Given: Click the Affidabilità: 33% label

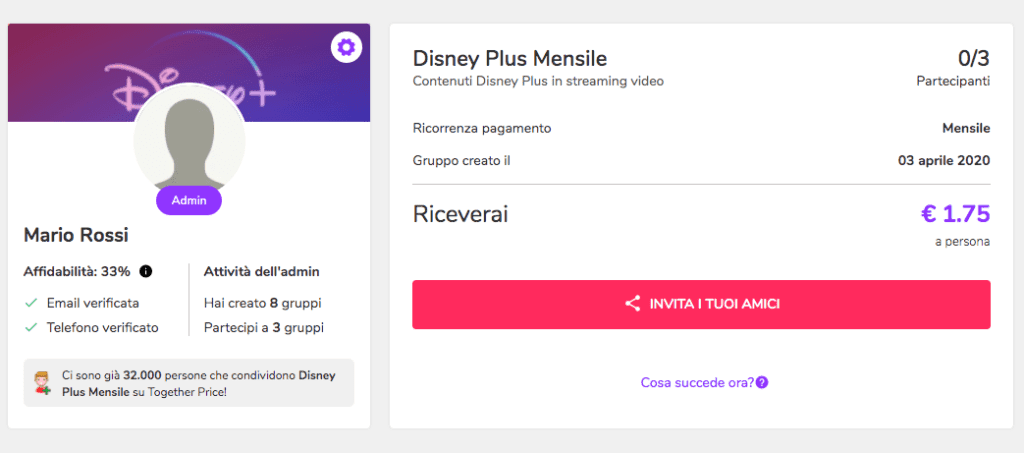Looking at the screenshot, I should tap(77, 271).
